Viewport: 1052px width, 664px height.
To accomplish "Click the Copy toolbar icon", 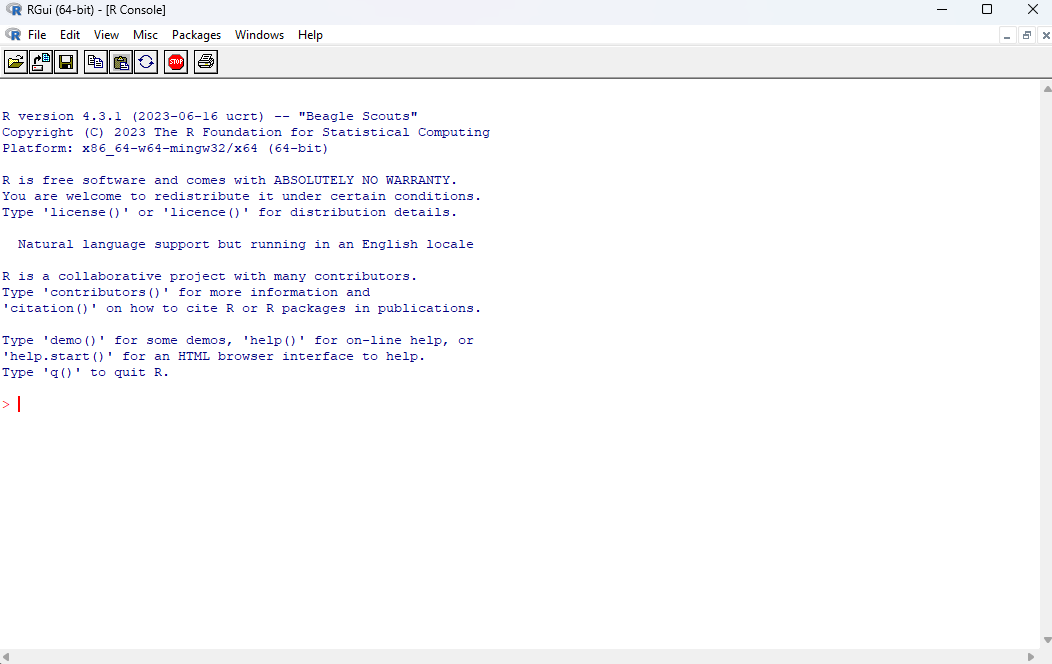I will (x=95, y=62).
